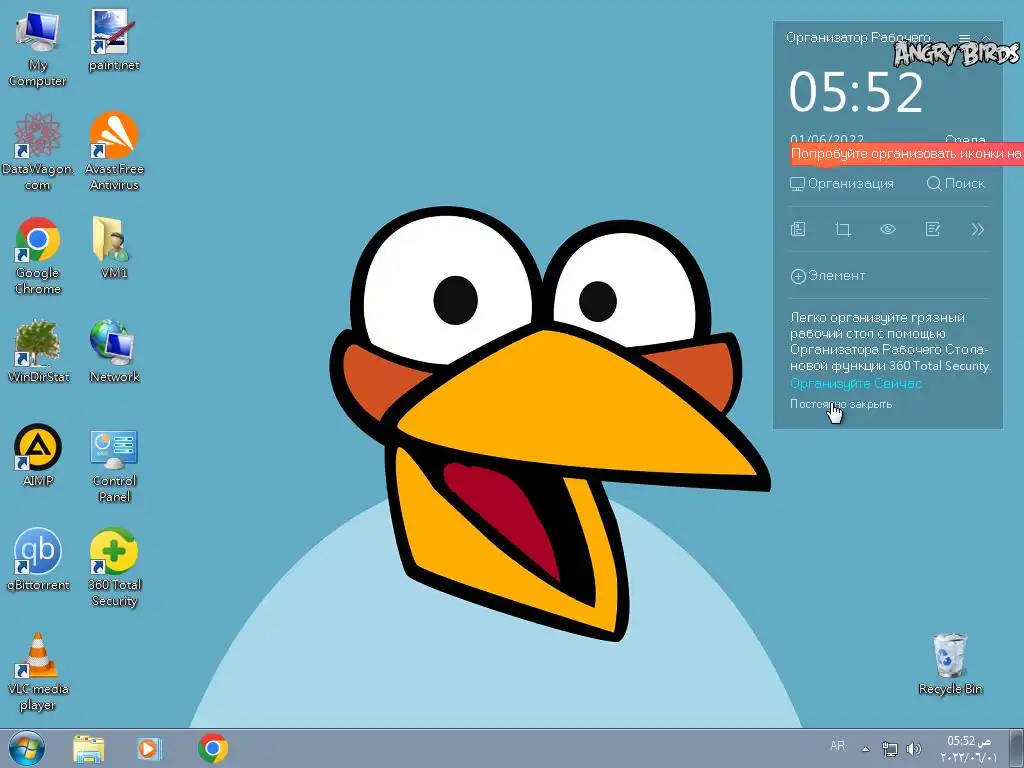The height and width of the screenshot is (768, 1024).
Task: Select the VLC media player icon
Action: [38, 673]
